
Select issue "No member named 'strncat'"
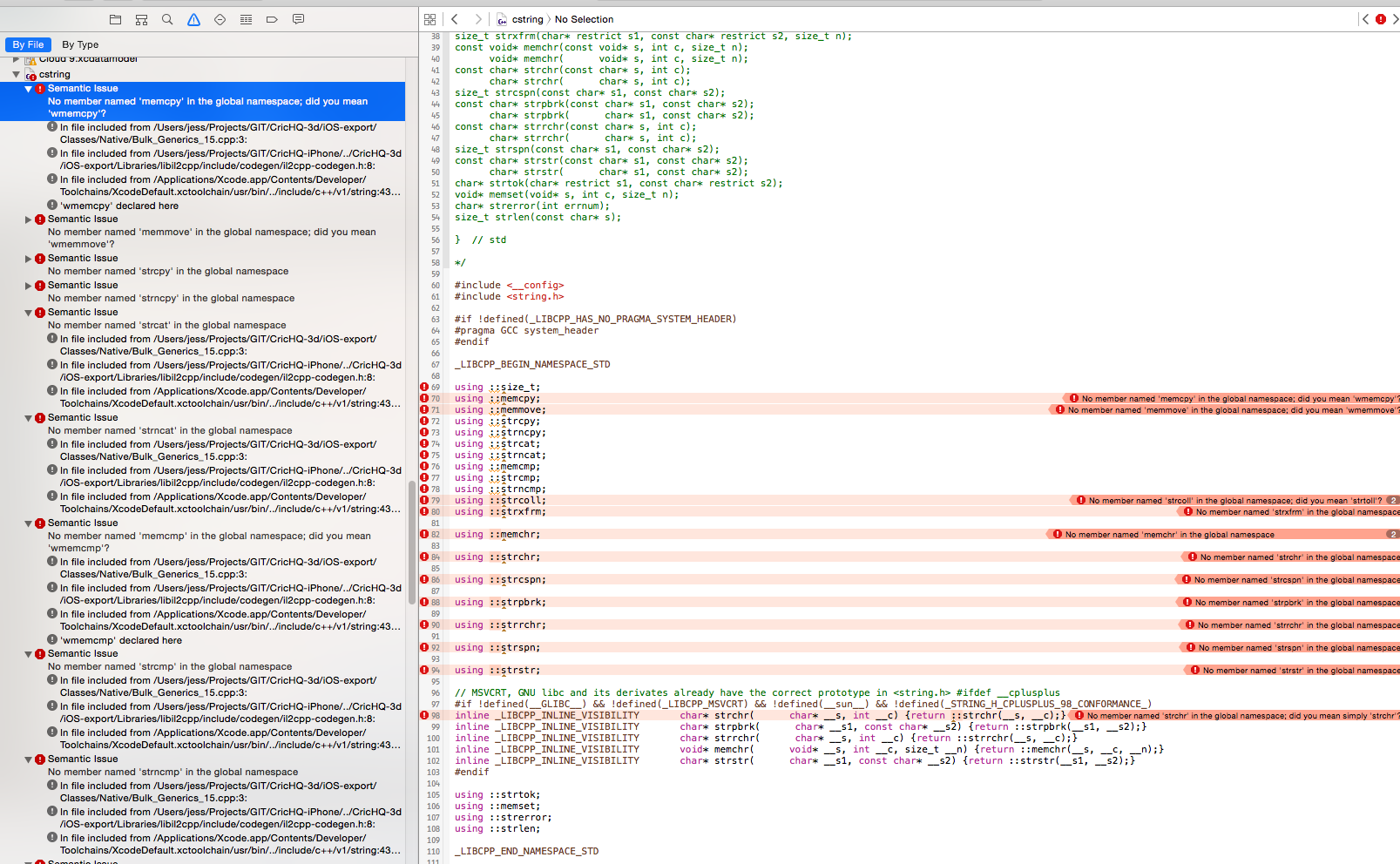pyautogui.click(x=170, y=431)
